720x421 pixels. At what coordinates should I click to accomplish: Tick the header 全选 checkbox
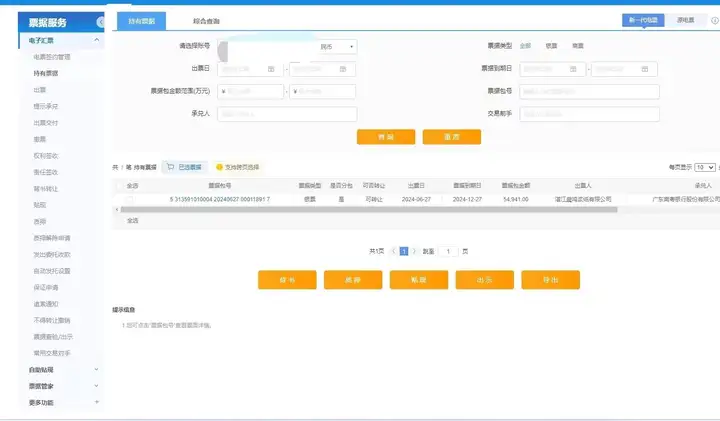point(120,185)
